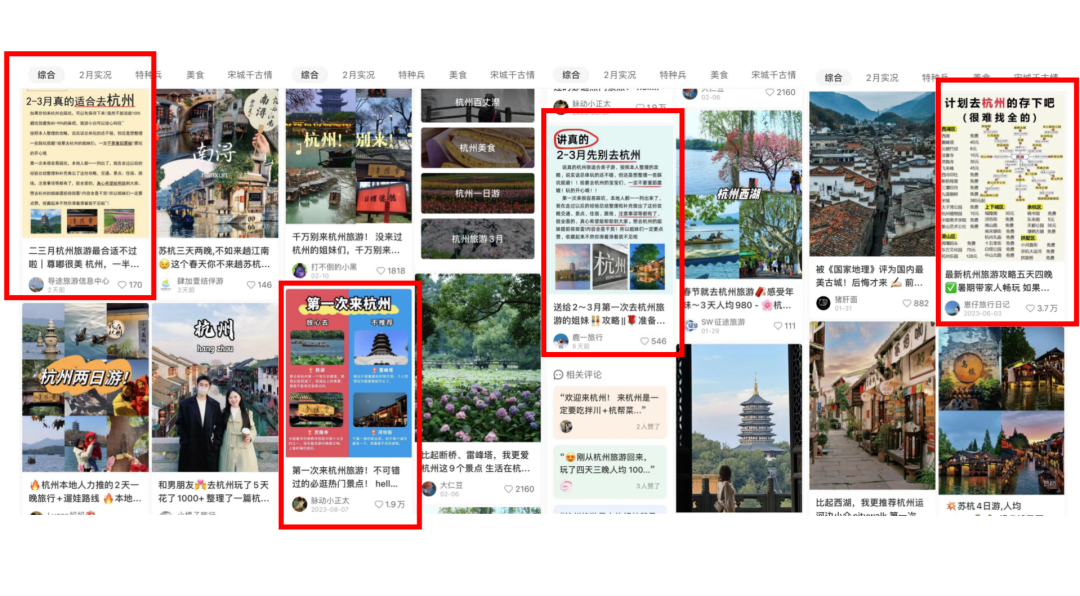Select the 宋城千古情 tab

pos(250,73)
